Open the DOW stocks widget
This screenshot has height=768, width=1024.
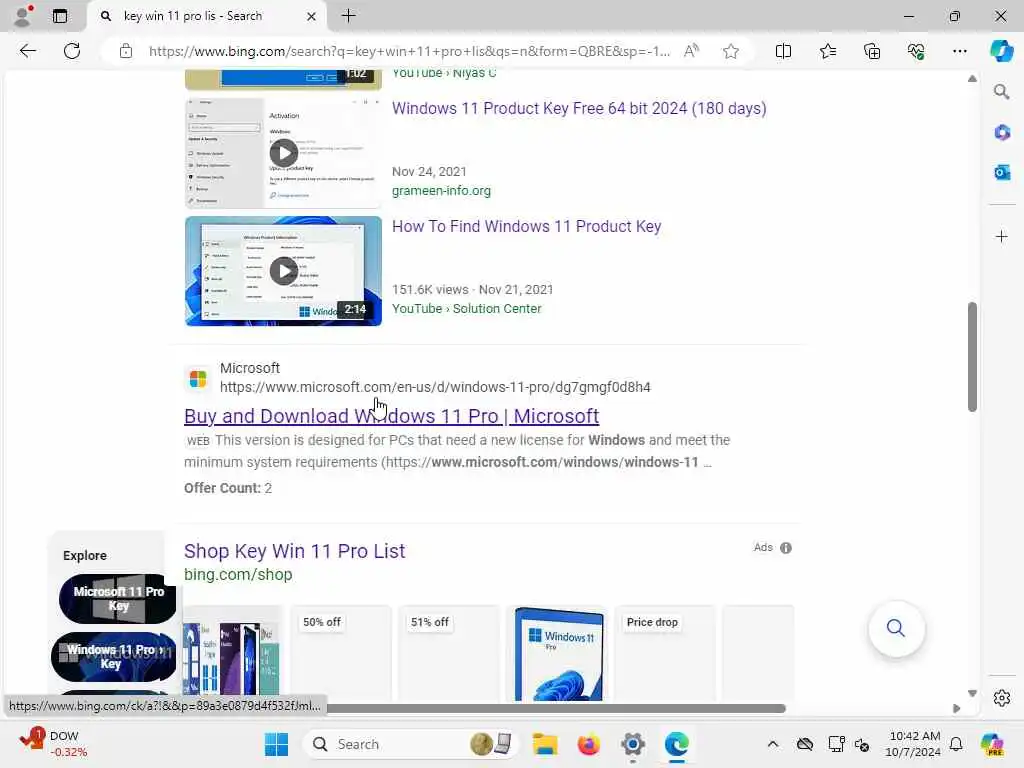54,744
